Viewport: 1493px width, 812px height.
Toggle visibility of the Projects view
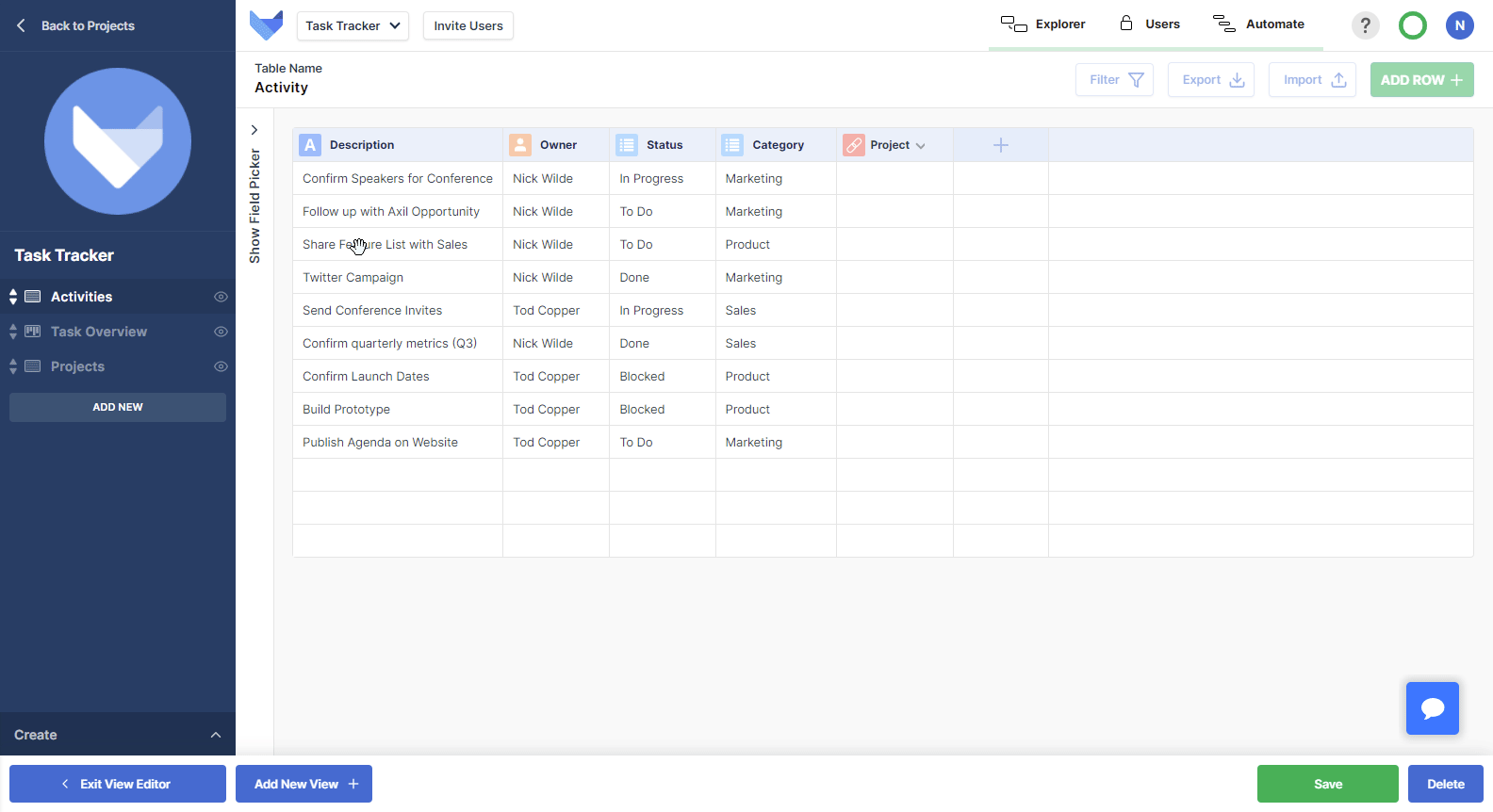[221, 366]
